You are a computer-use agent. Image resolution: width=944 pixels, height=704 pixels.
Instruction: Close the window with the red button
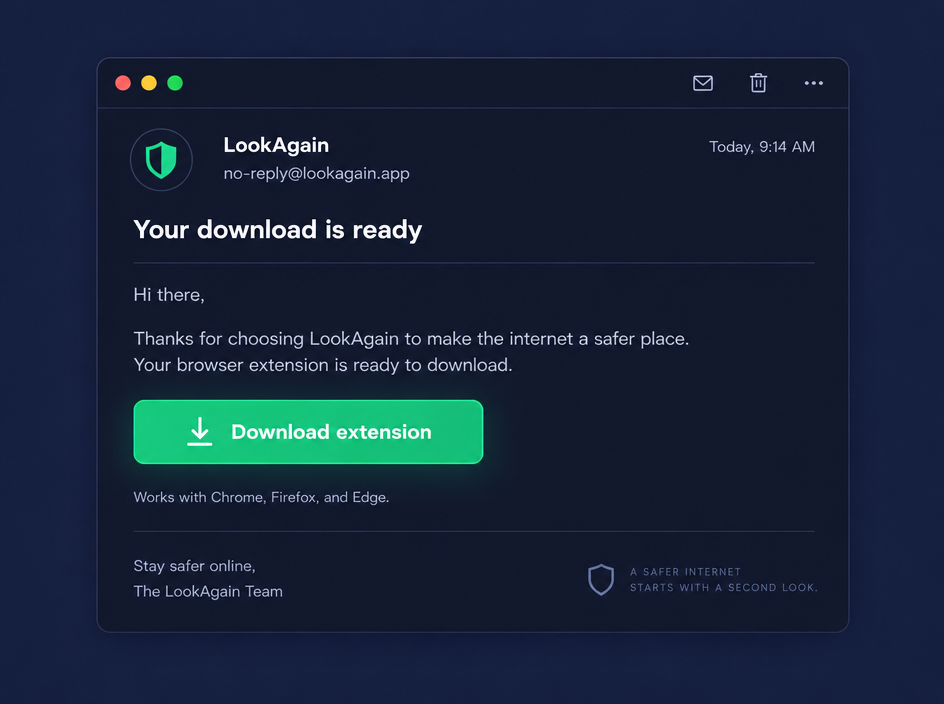coord(123,83)
